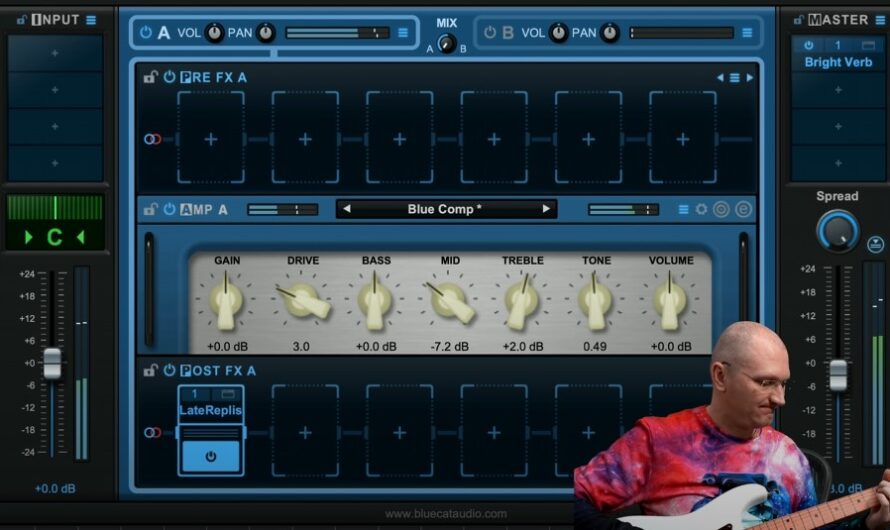890x530 pixels.
Task: Click TONE value 0.49
Action: (595, 346)
